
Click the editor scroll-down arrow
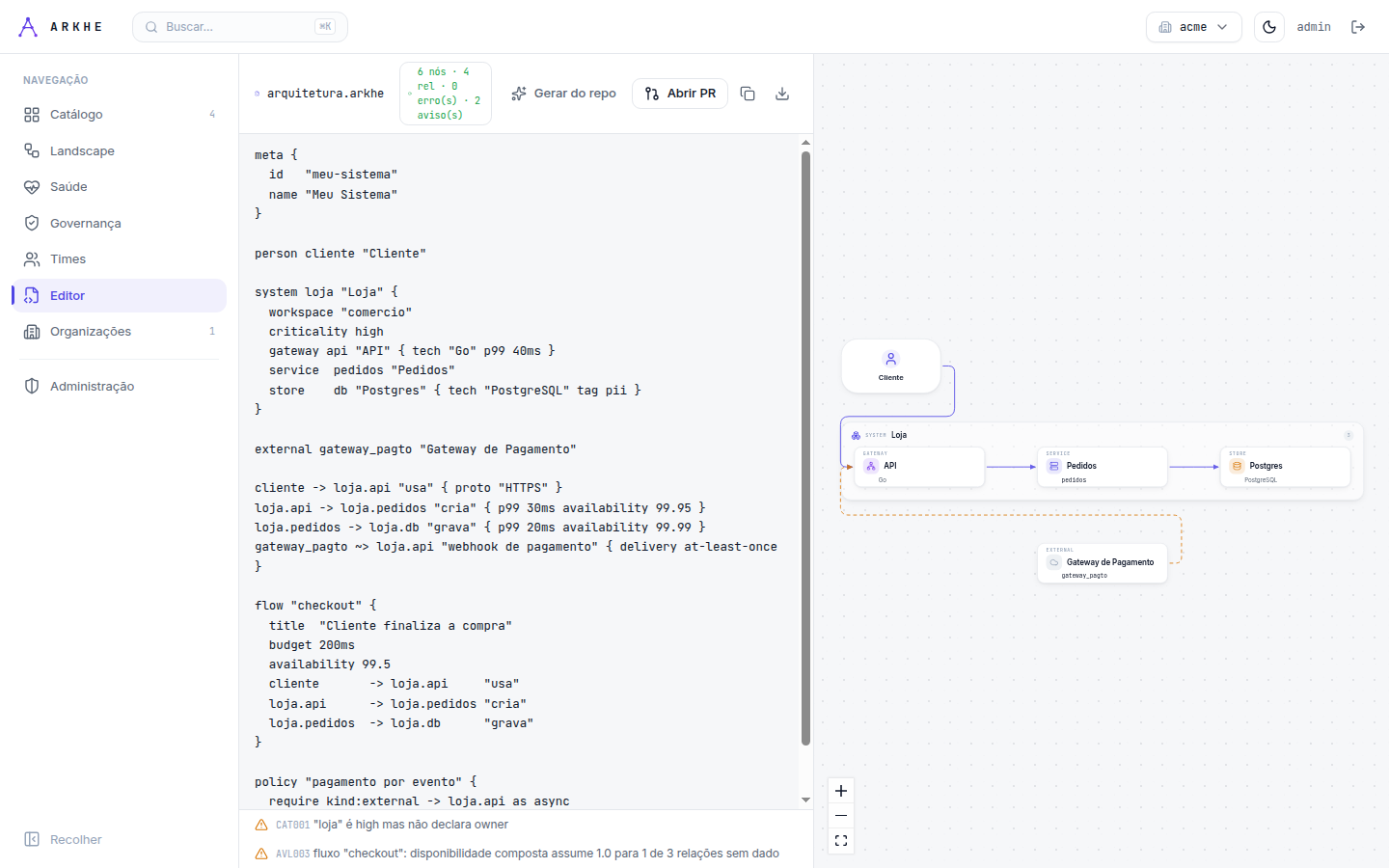(x=805, y=800)
